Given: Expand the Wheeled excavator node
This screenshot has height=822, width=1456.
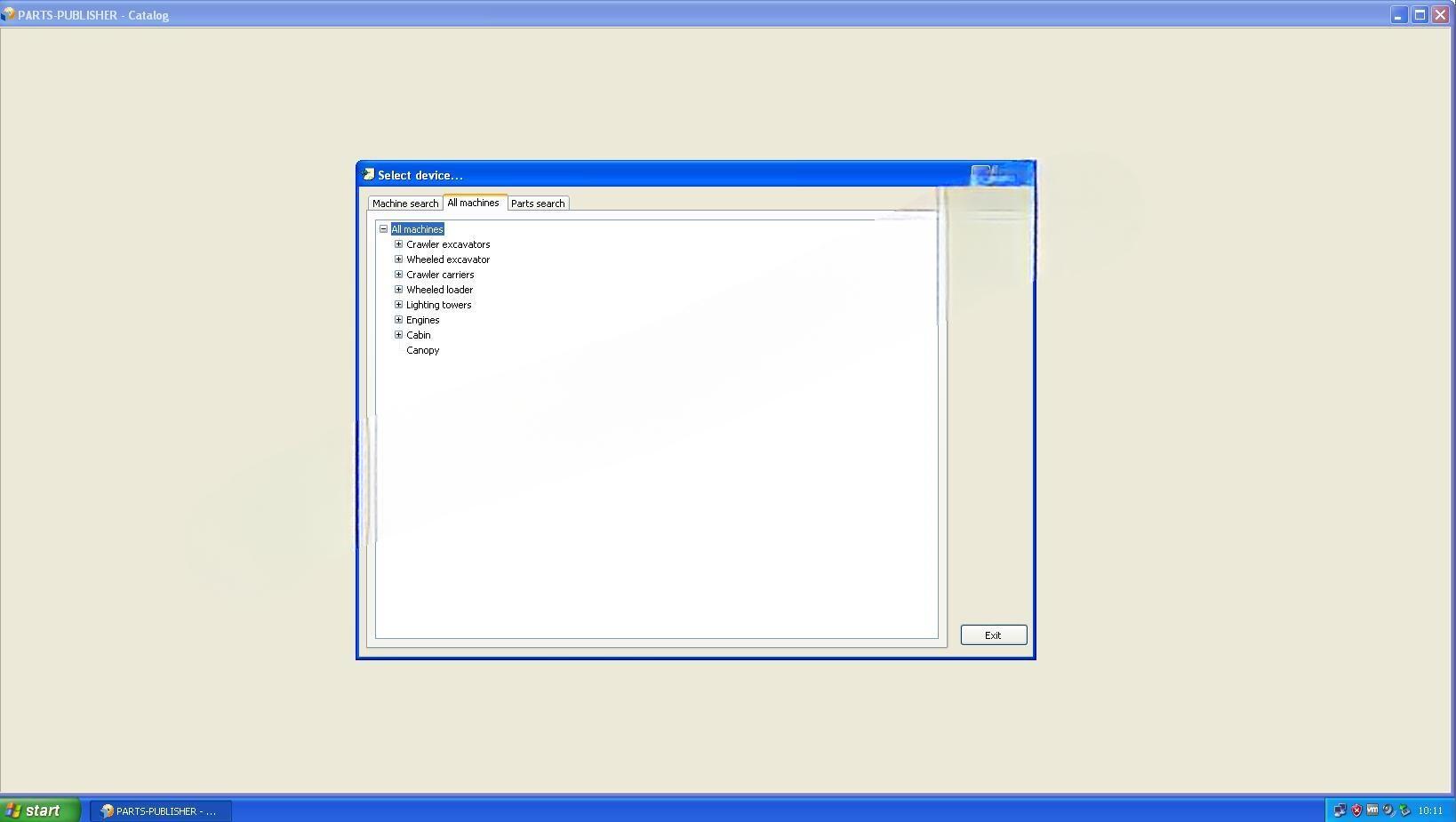Looking at the screenshot, I should pyautogui.click(x=398, y=259).
